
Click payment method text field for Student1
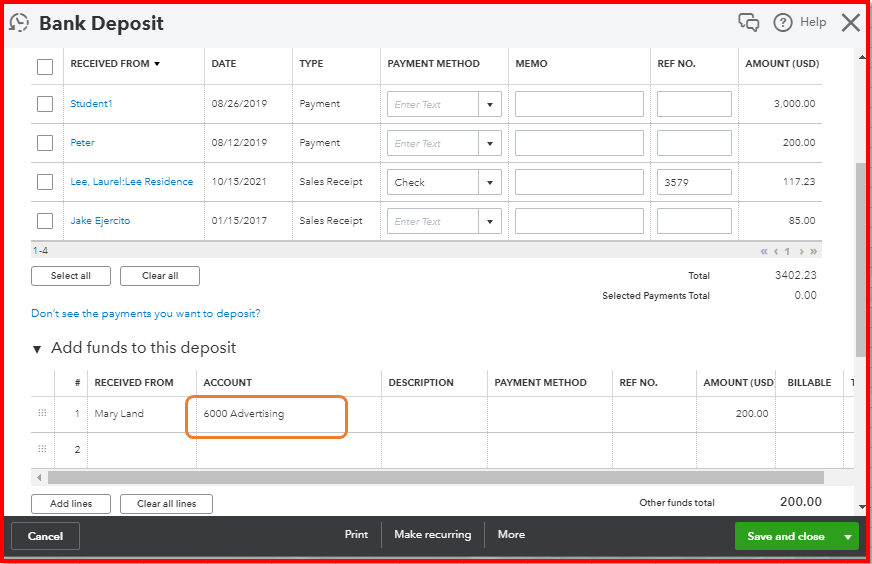pos(433,104)
